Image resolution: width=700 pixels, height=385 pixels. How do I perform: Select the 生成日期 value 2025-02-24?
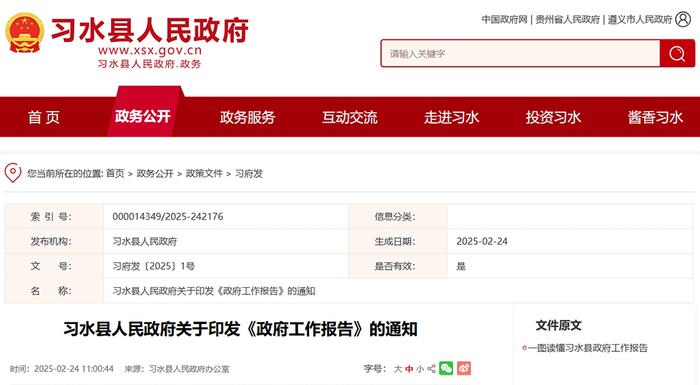tap(482, 241)
